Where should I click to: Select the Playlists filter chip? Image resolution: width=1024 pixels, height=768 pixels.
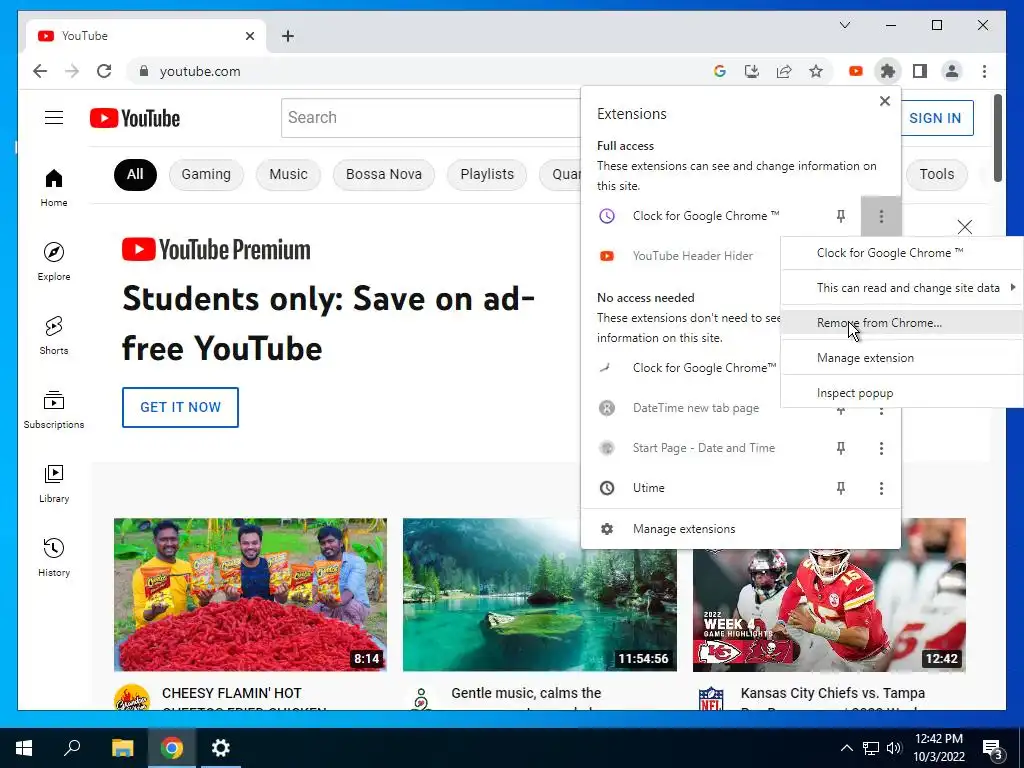pos(487,174)
